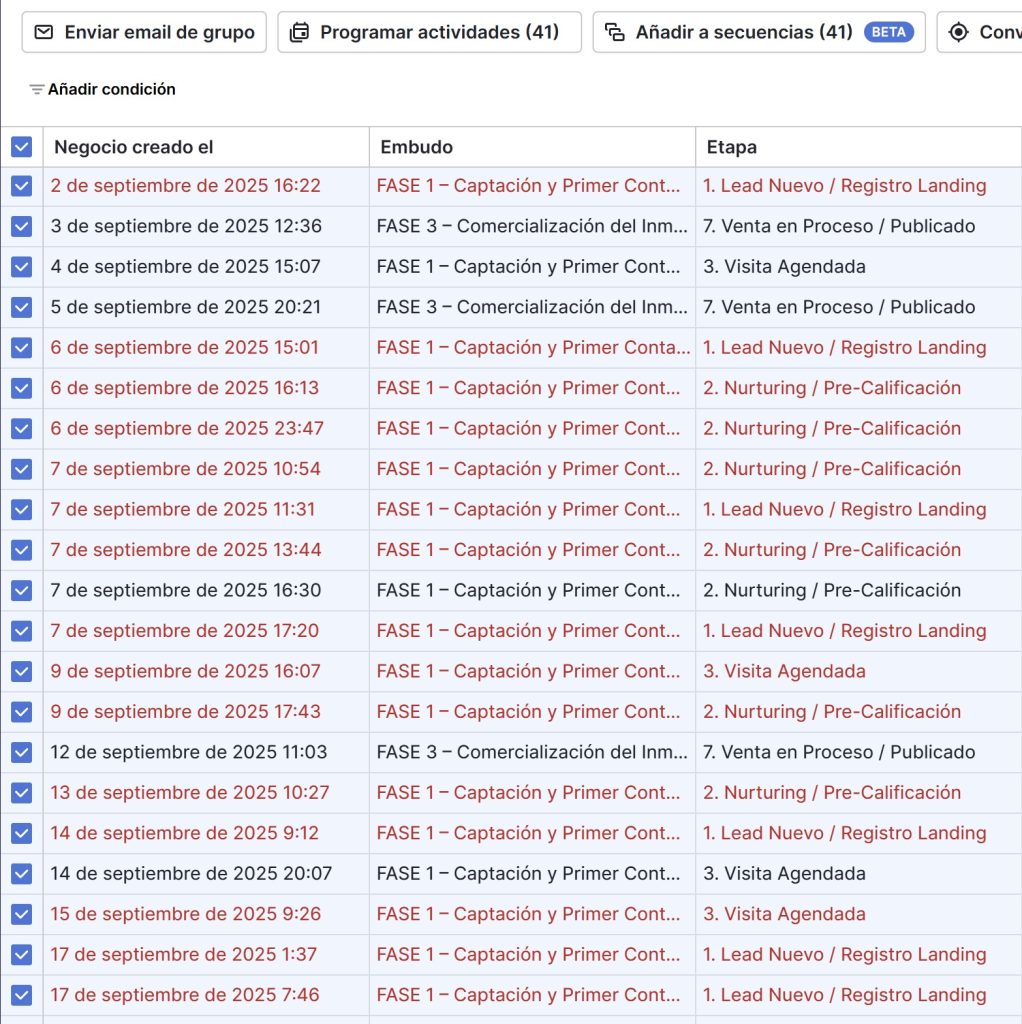
Task: Sort by the Negocio creado el column header
Action: point(134,147)
